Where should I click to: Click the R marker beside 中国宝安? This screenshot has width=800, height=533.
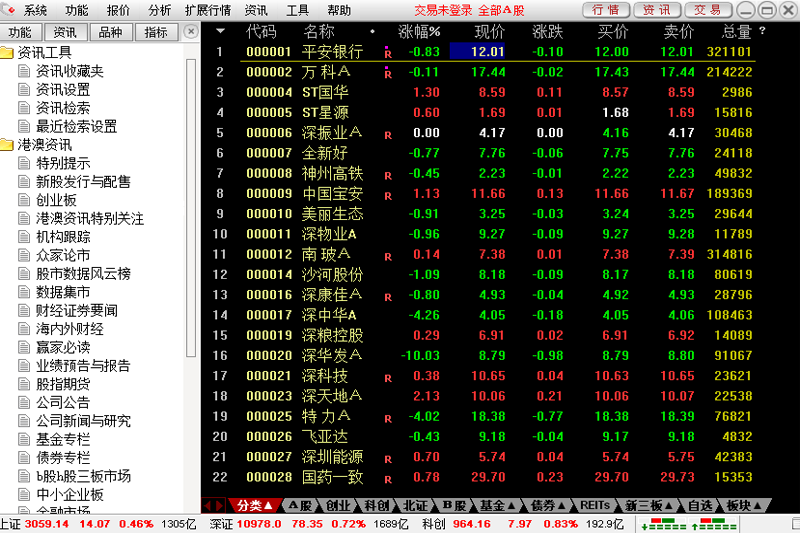click(x=388, y=196)
